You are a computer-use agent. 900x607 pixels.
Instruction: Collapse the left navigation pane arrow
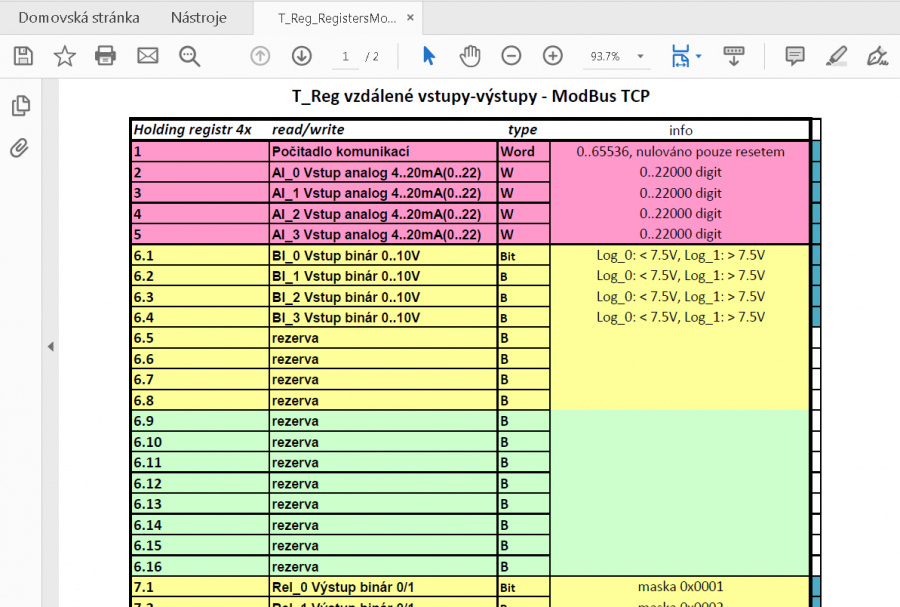tap(51, 347)
